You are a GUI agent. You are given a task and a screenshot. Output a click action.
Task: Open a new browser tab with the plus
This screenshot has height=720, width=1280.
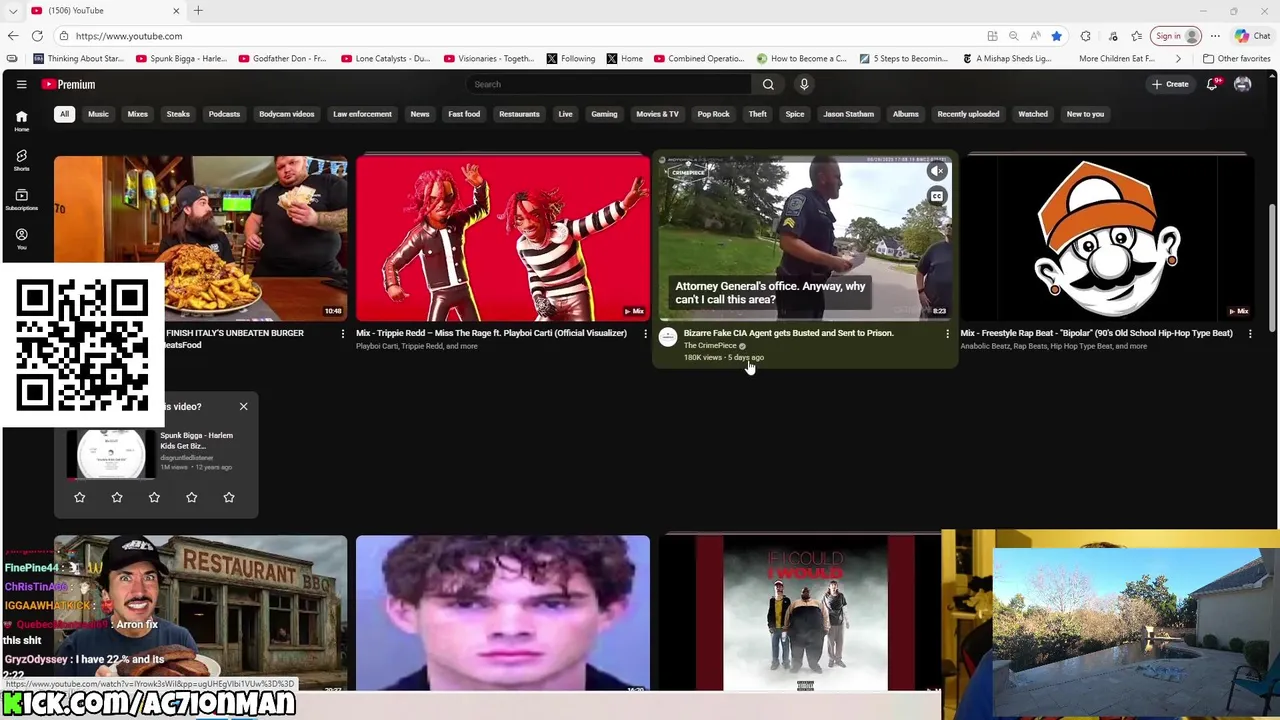[198, 10]
